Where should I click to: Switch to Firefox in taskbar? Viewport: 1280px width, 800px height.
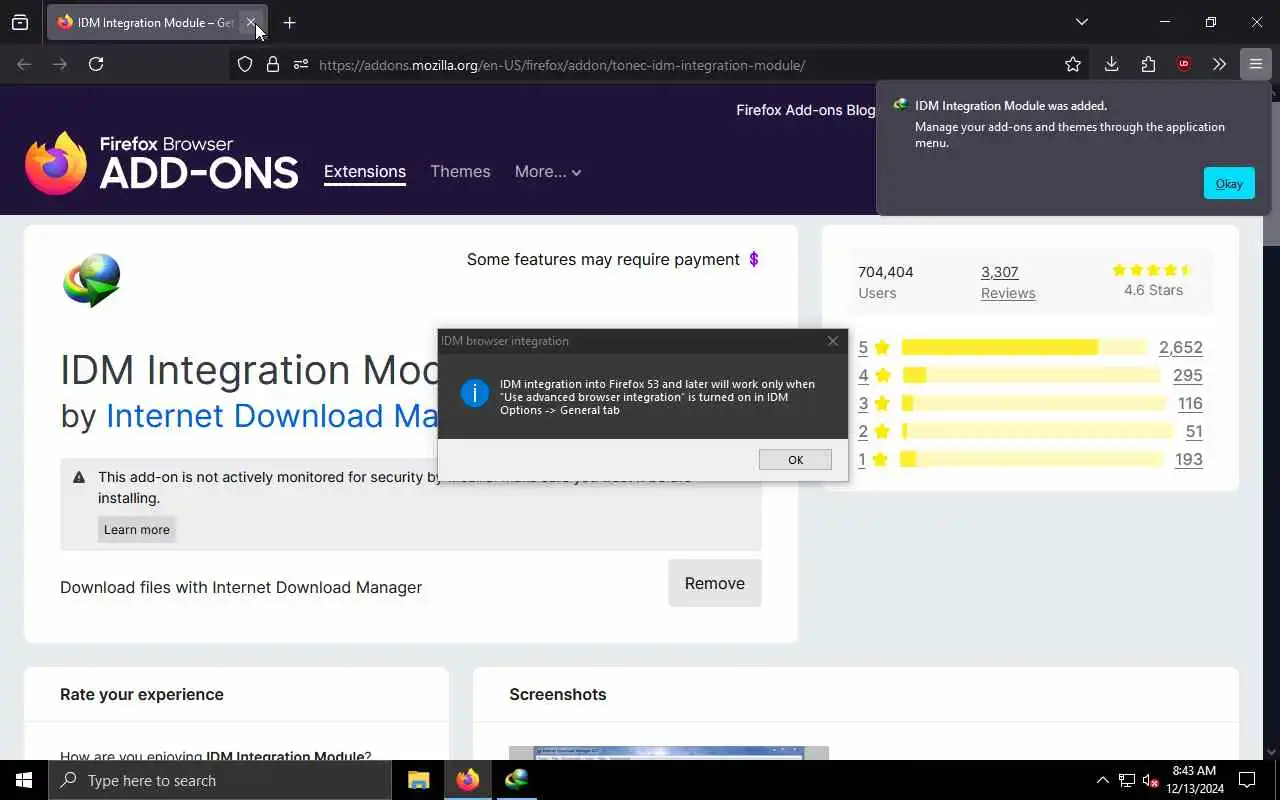(467, 780)
